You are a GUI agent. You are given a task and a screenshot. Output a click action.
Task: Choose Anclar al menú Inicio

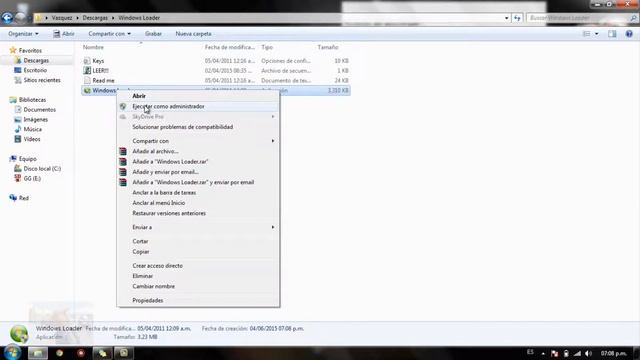pyautogui.click(x=158, y=203)
